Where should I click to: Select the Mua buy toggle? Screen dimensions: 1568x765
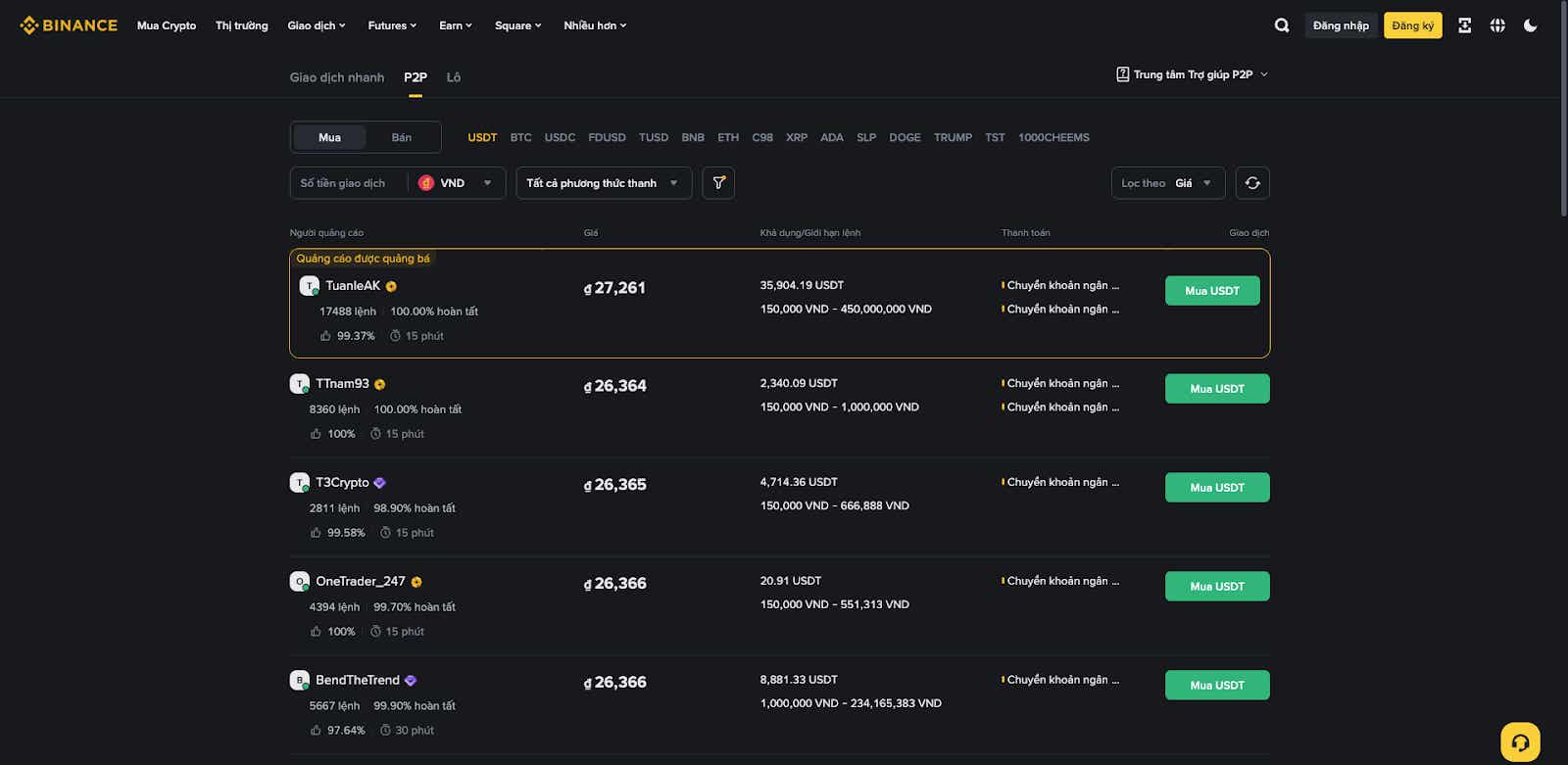(329, 137)
